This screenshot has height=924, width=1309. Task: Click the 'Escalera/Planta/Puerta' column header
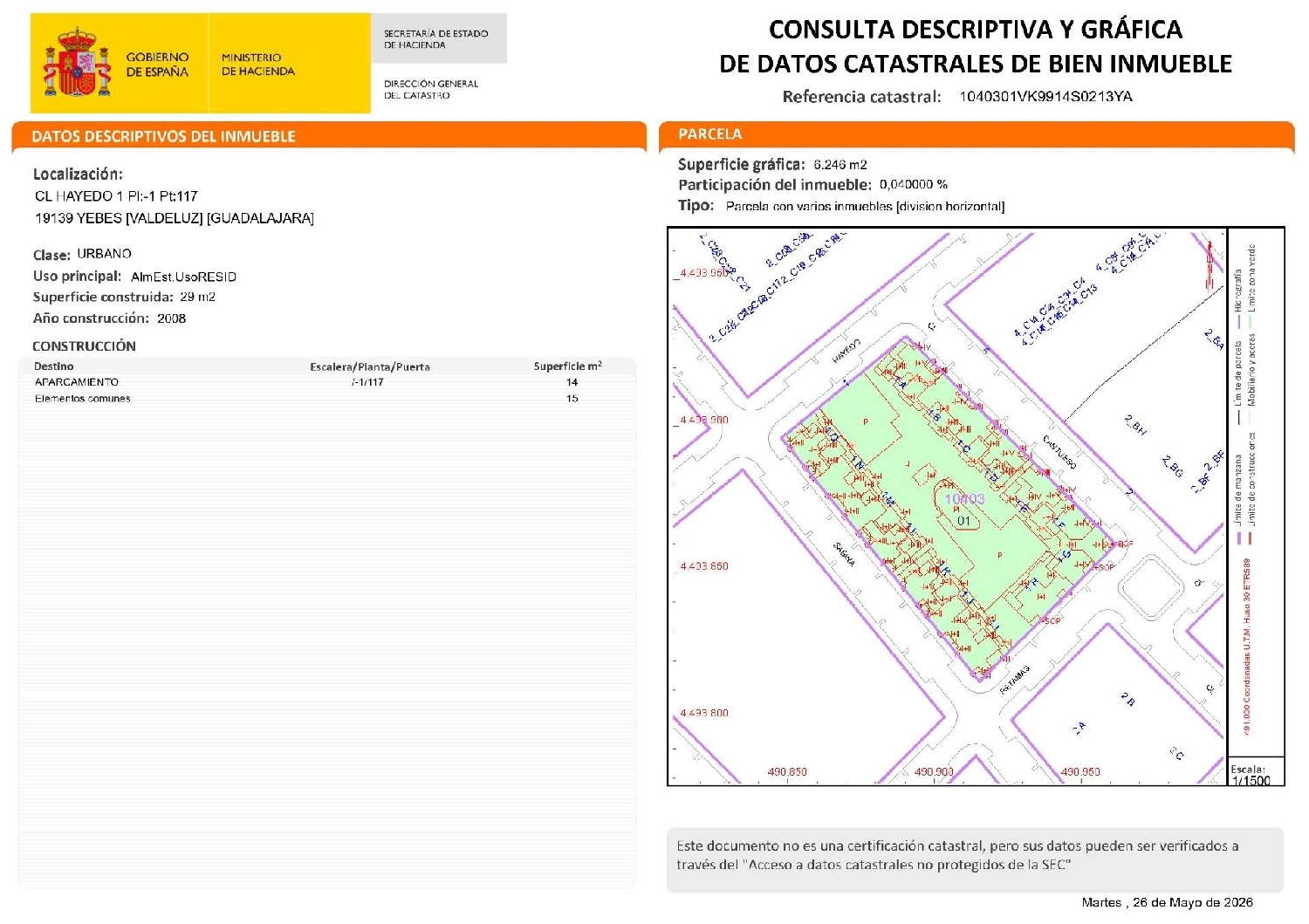(369, 366)
